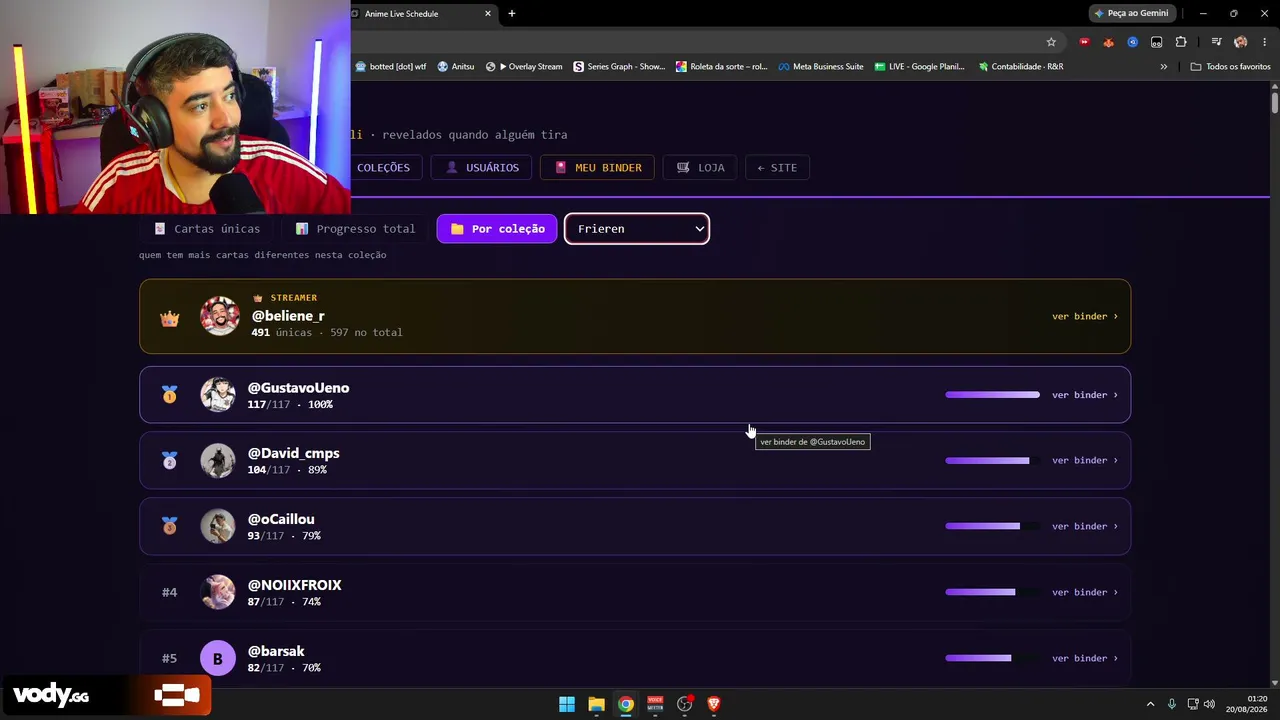Open the Series Graph bookmark
This screenshot has width=1280, height=720.
[x=619, y=67]
